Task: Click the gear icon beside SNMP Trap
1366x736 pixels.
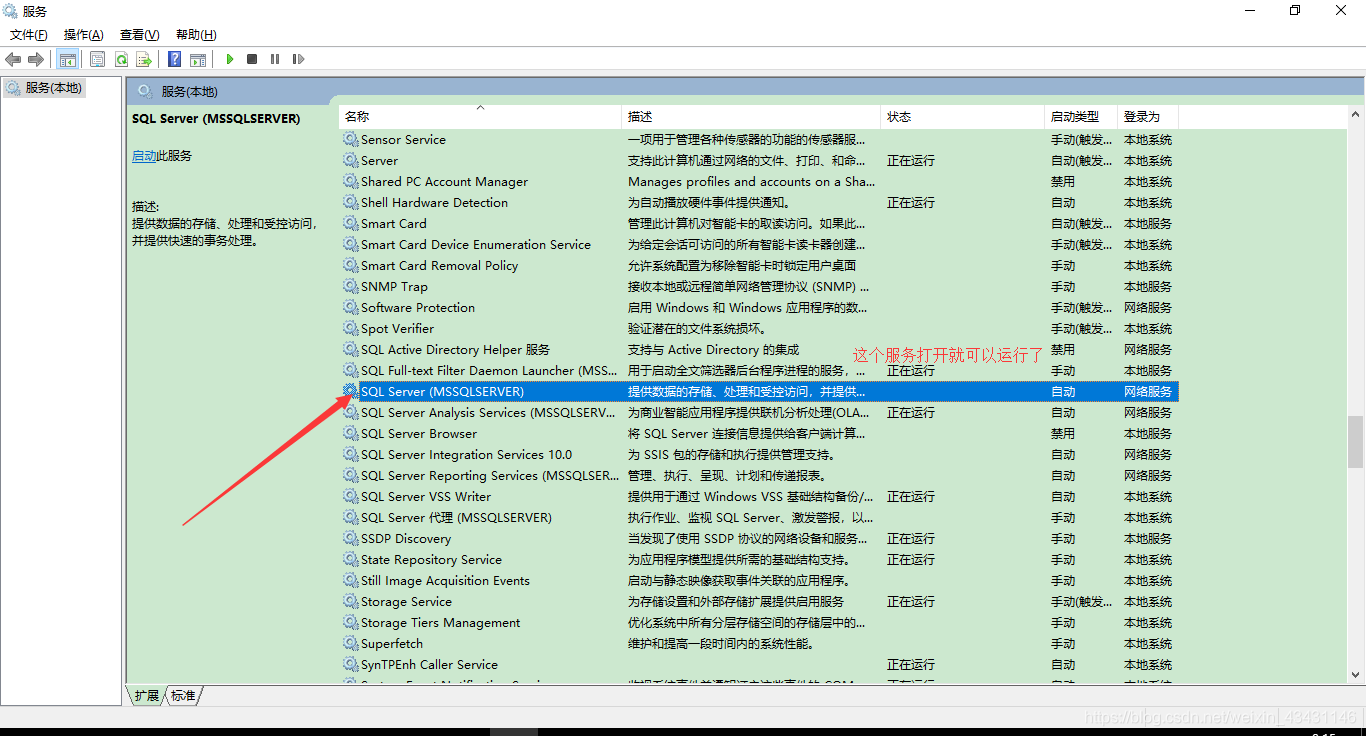Action: (350, 286)
